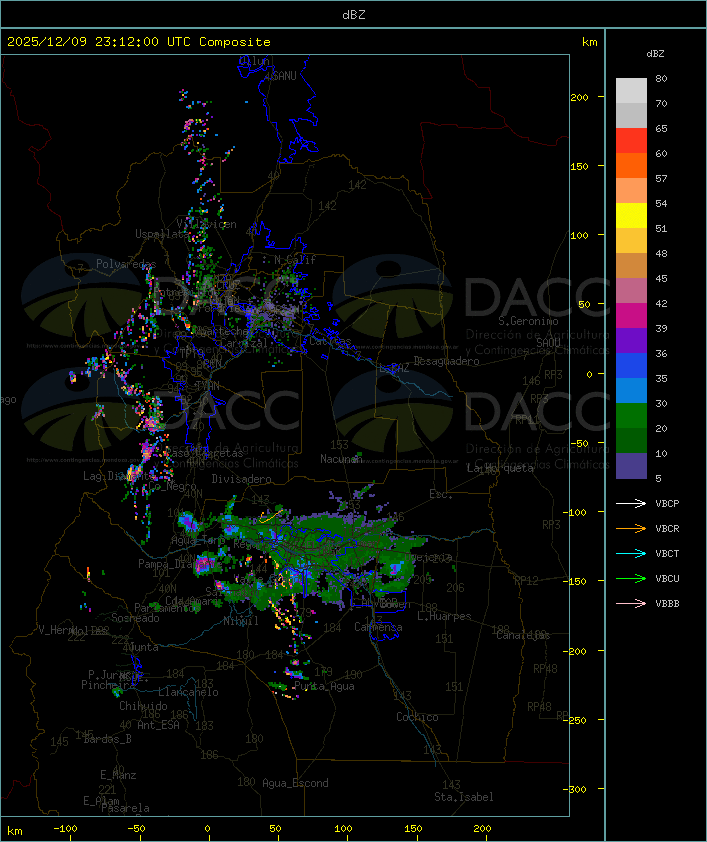Image resolution: width=707 pixels, height=842 pixels.
Task: Pick the purple 36-39 dBZ swatch
Action: coord(631,340)
